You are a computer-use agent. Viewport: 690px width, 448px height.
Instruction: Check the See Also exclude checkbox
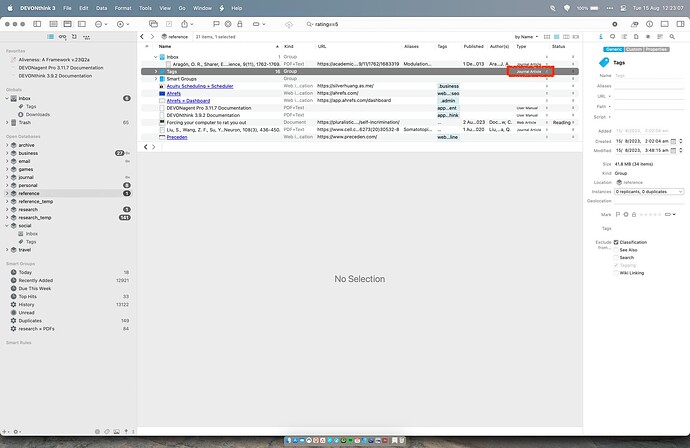[616, 250]
